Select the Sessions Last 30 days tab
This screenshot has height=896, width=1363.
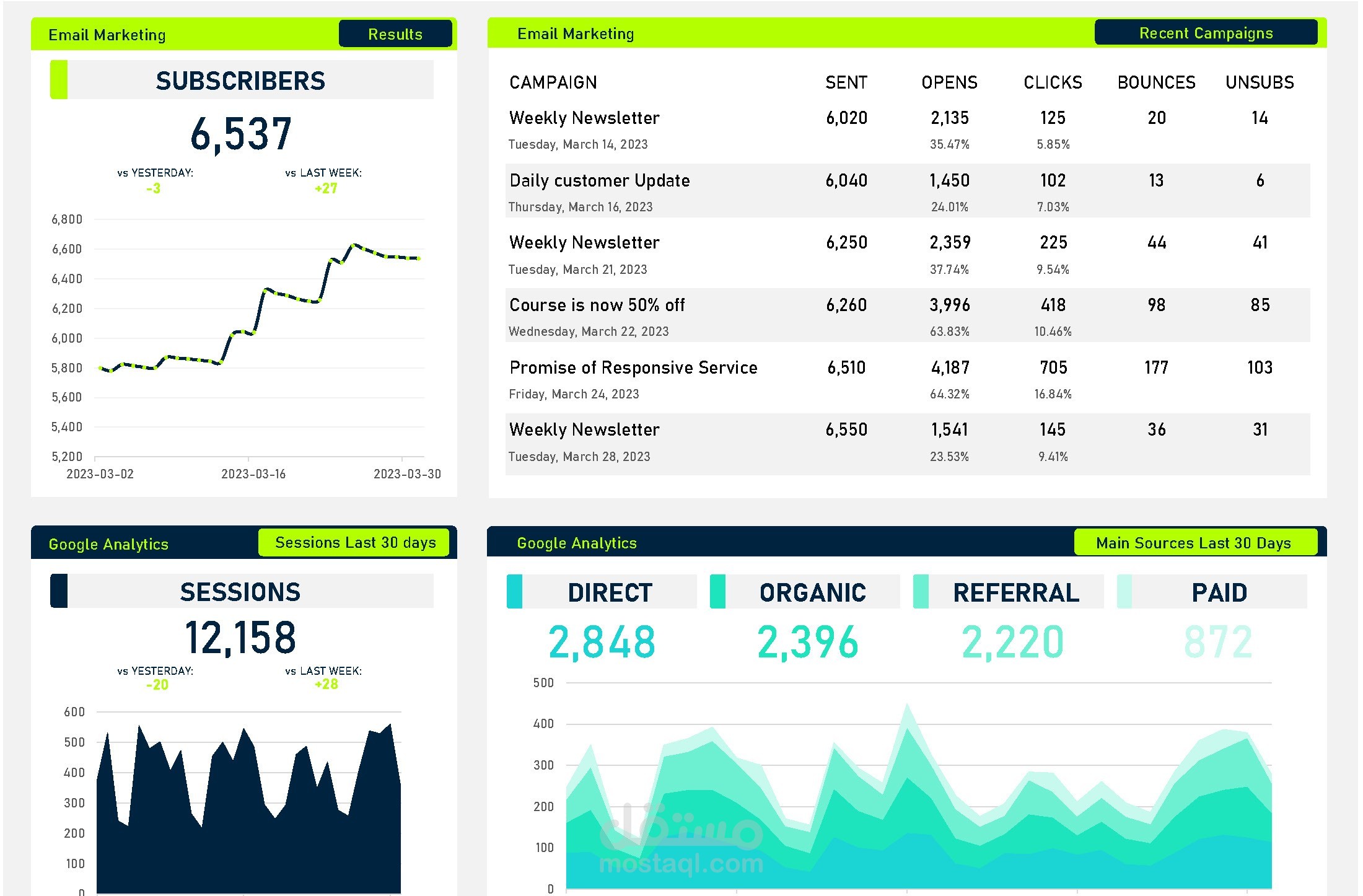(x=354, y=543)
